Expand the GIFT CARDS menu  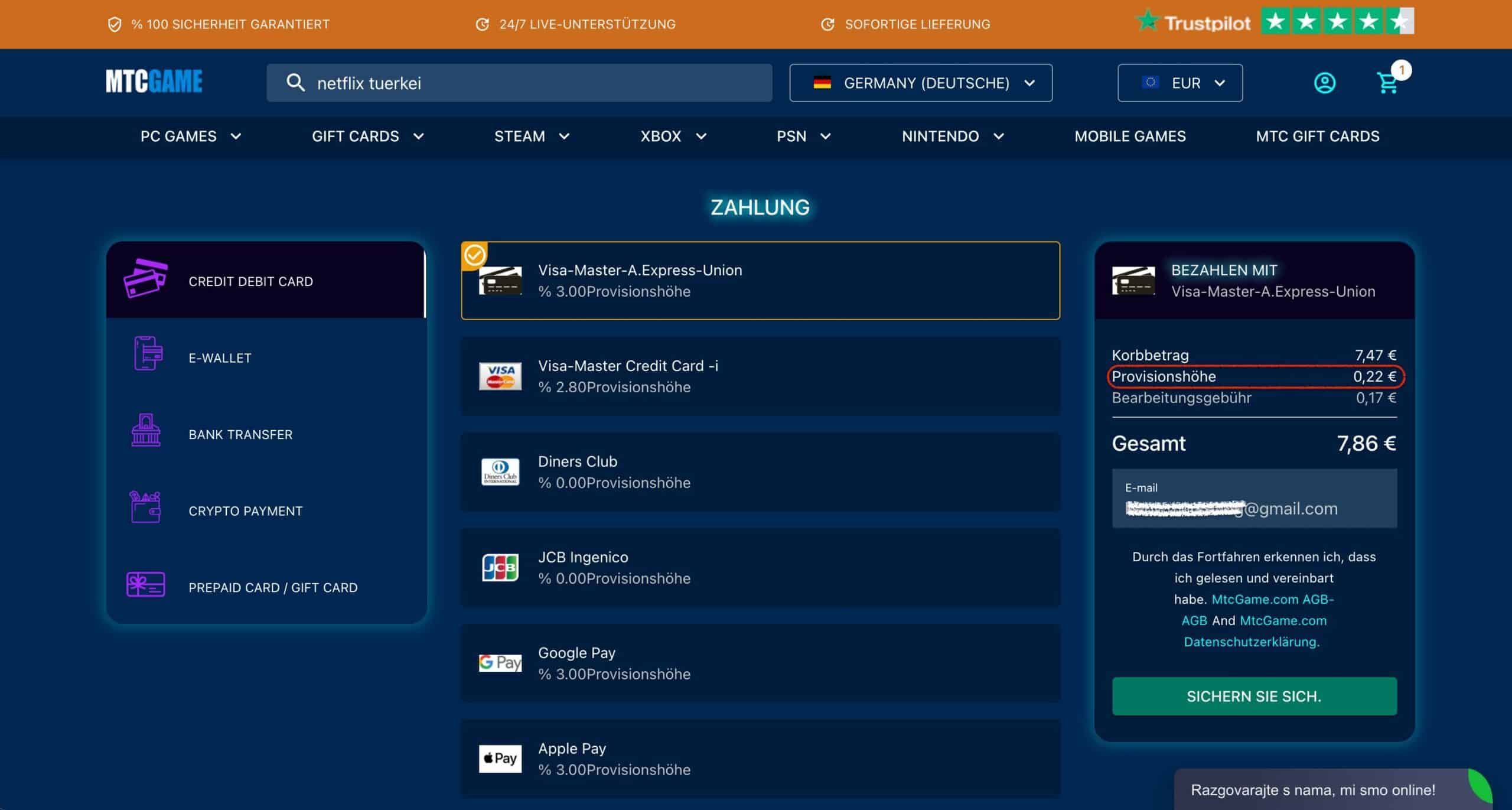coord(368,136)
